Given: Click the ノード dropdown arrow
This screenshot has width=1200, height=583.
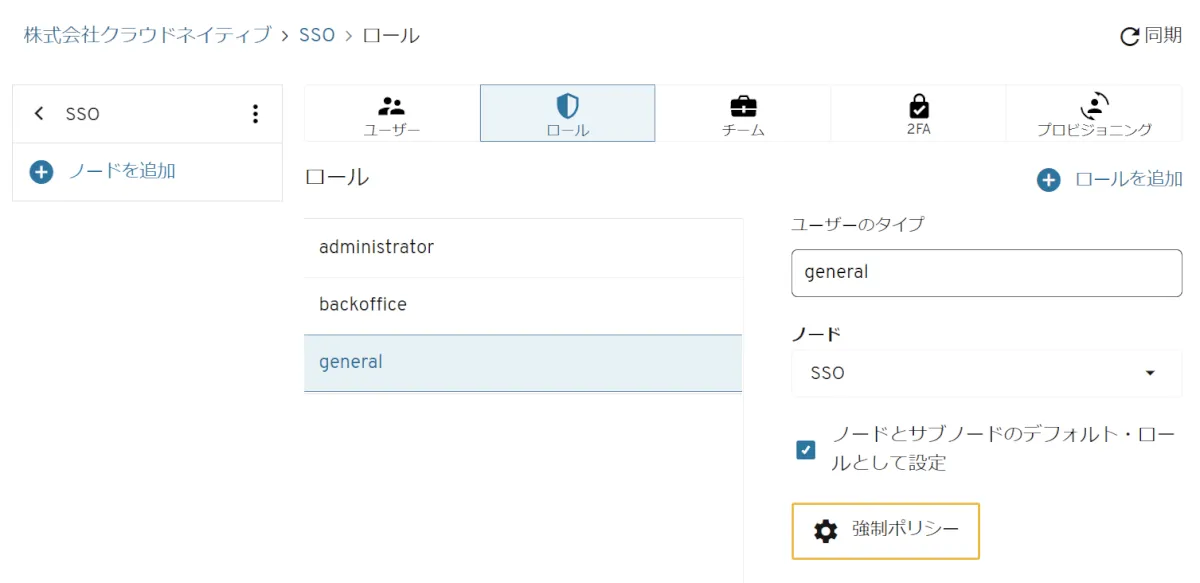Looking at the screenshot, I should (1150, 373).
